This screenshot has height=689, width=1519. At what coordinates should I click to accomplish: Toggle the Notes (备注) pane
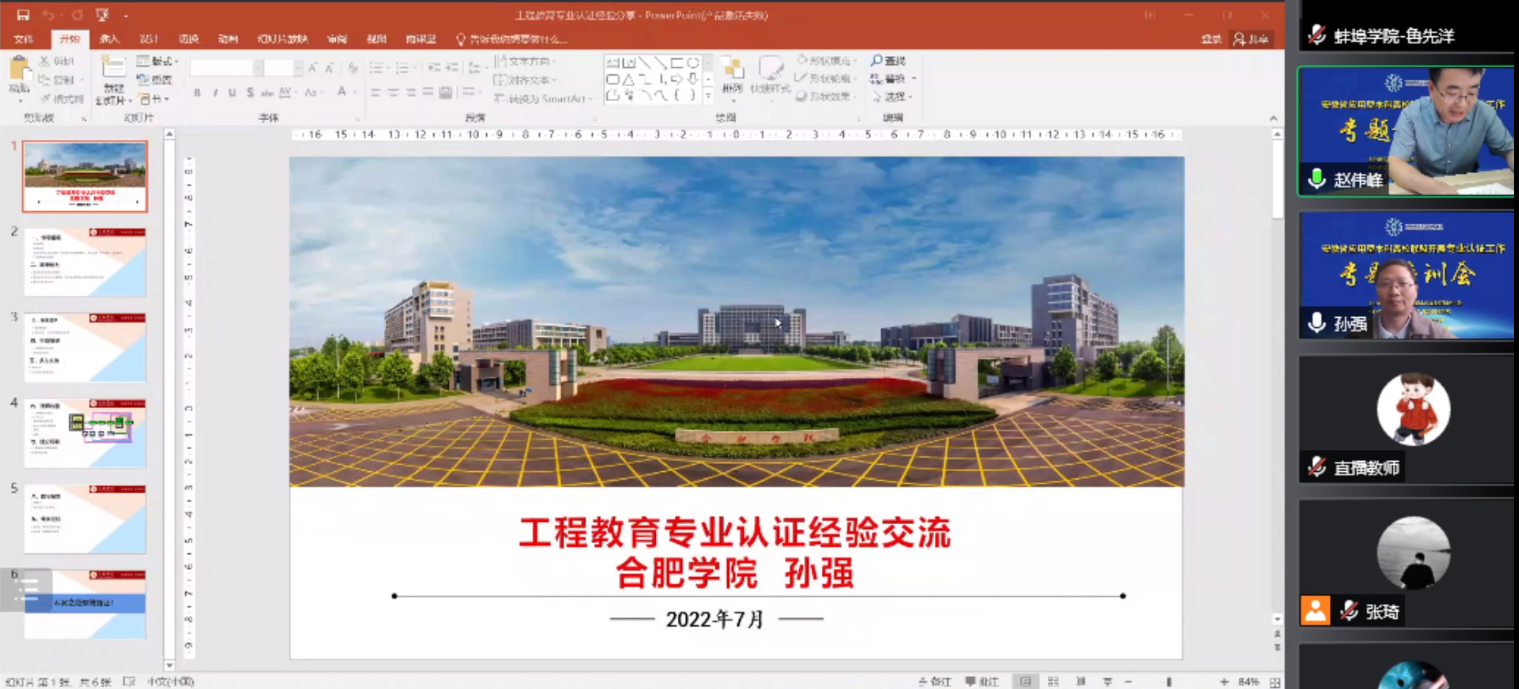[x=935, y=681]
